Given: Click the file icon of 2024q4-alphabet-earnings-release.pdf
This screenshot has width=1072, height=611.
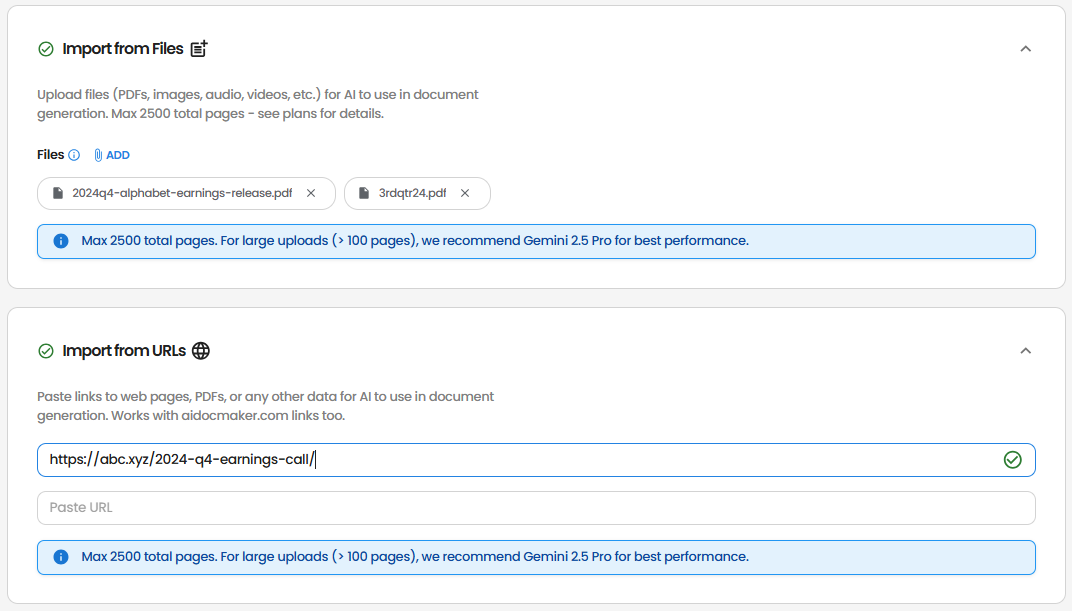Looking at the screenshot, I should pos(58,193).
